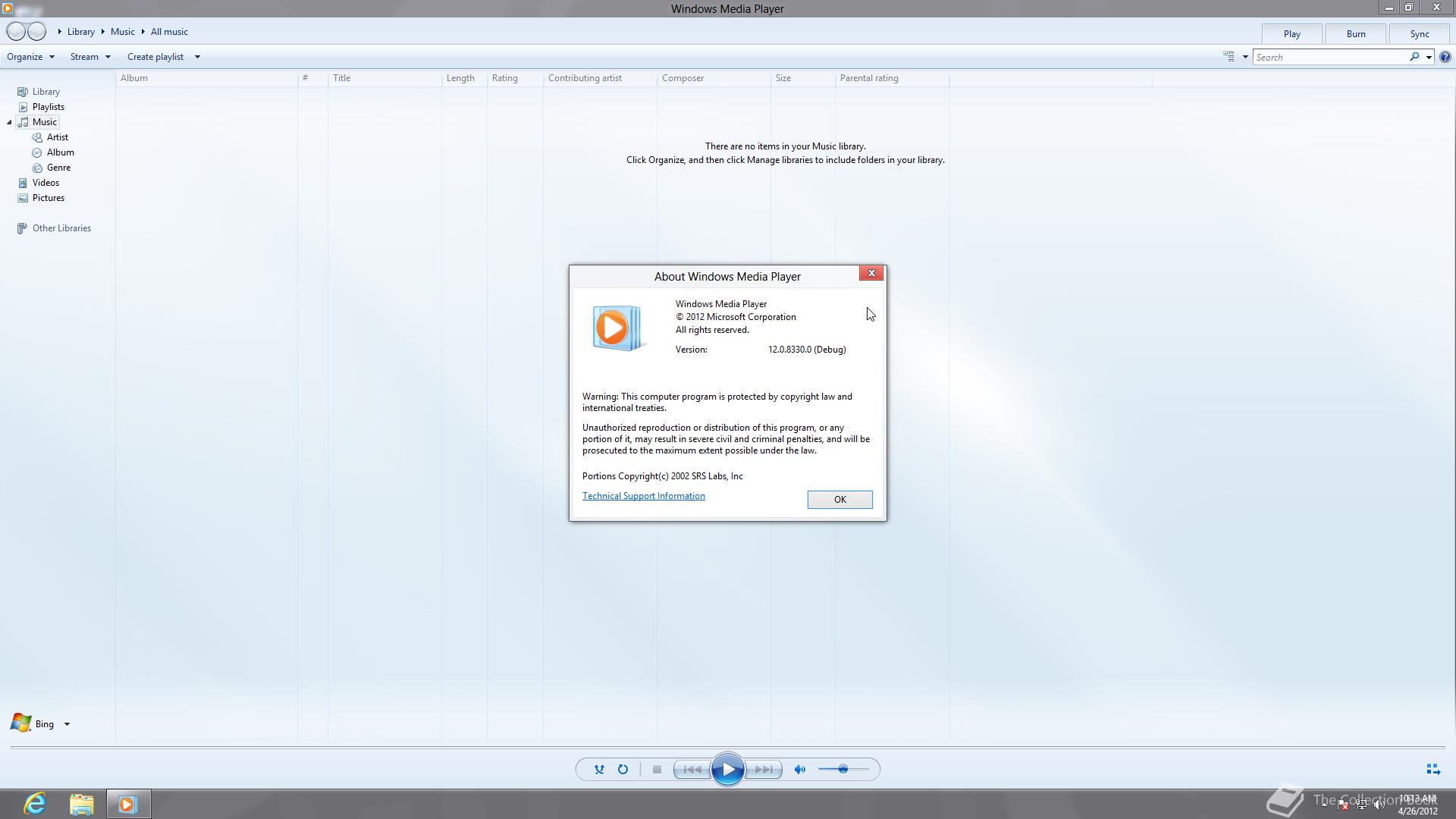This screenshot has width=1456, height=819.
Task: Open the Stream menu
Action: [x=90, y=57]
